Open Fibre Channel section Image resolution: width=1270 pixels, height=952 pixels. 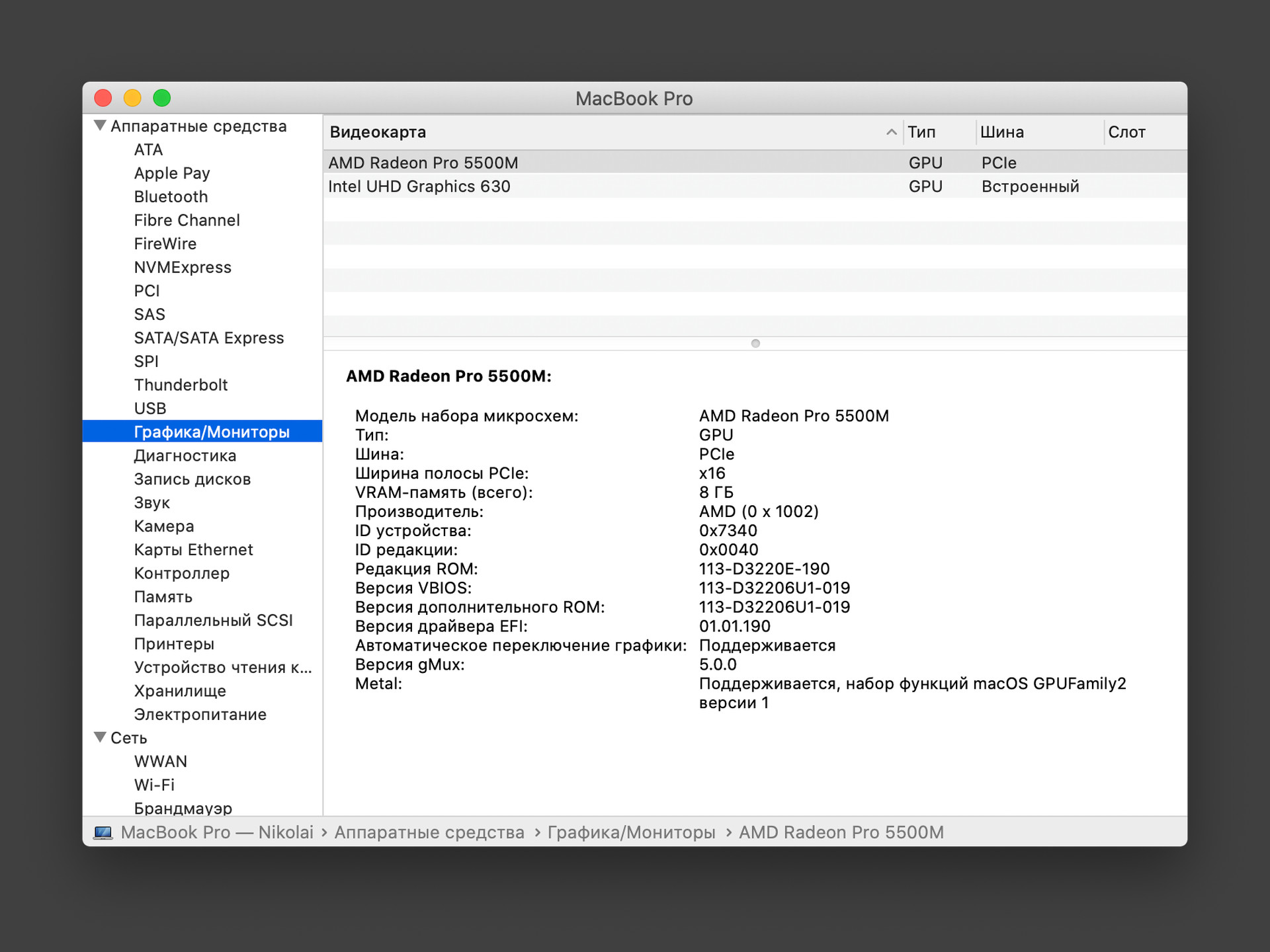point(187,220)
